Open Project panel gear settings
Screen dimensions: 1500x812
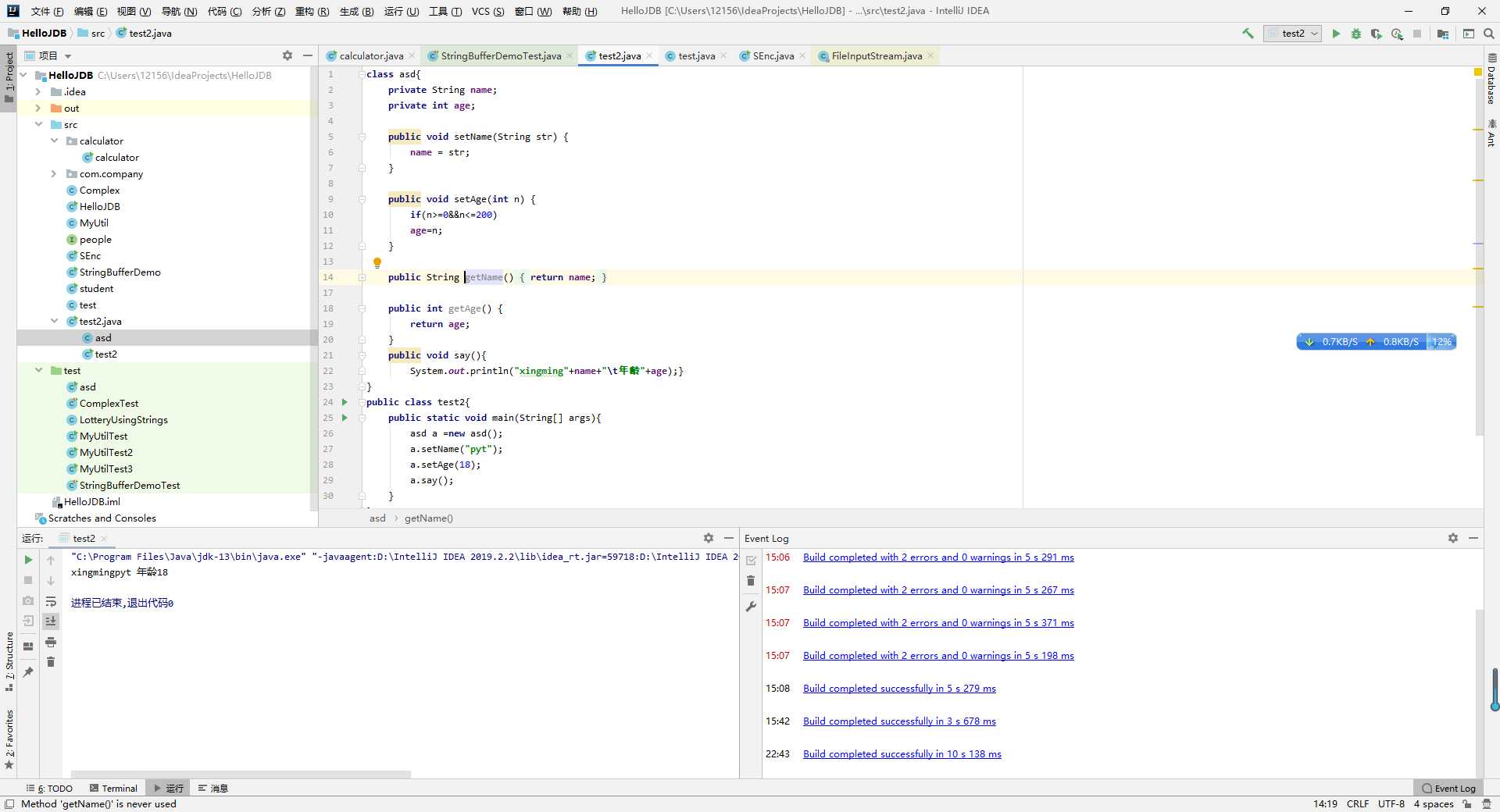287,55
